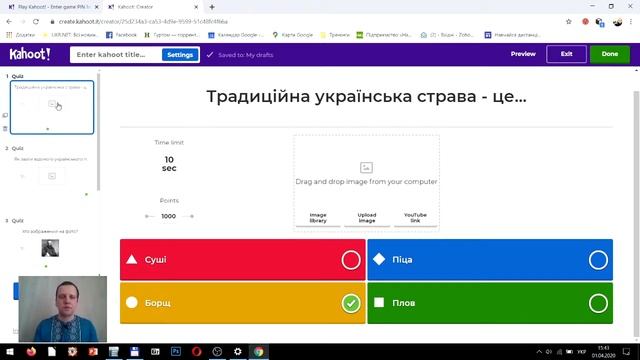Viewport: 640px width, 360px height.
Task: Reload the current page
Action: pos(36,22)
